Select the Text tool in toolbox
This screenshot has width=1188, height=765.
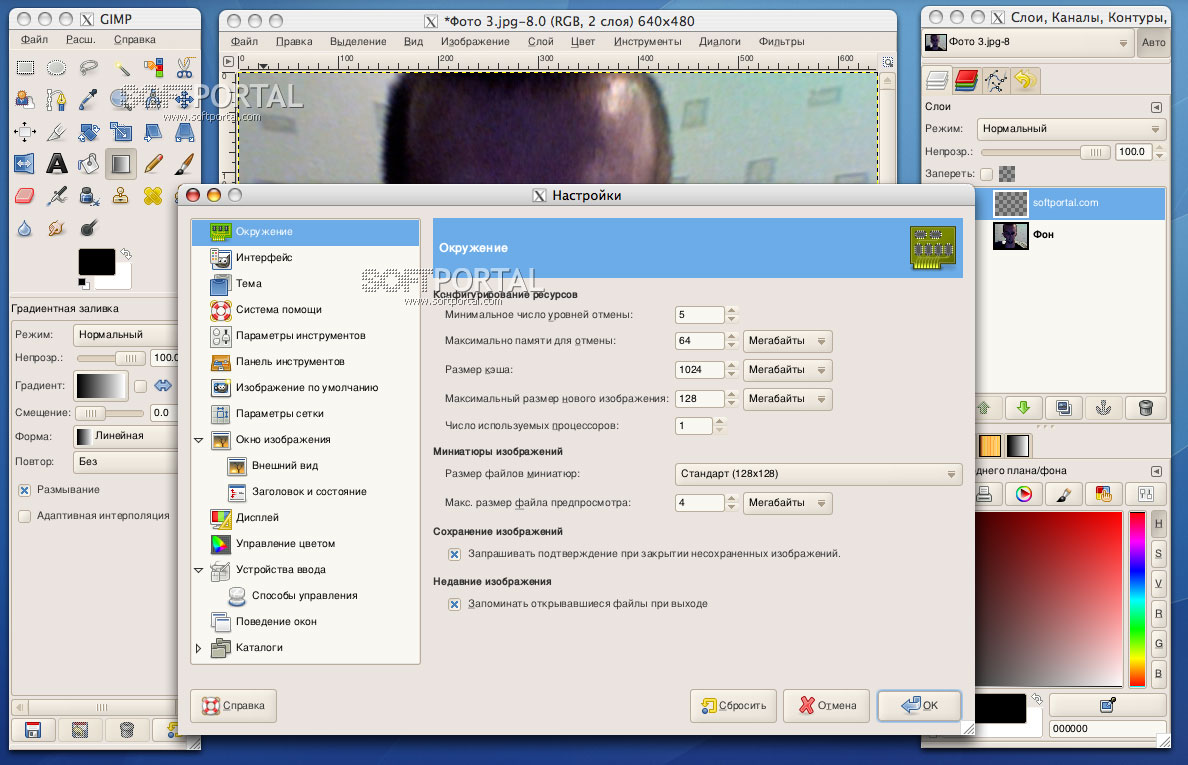coord(57,163)
